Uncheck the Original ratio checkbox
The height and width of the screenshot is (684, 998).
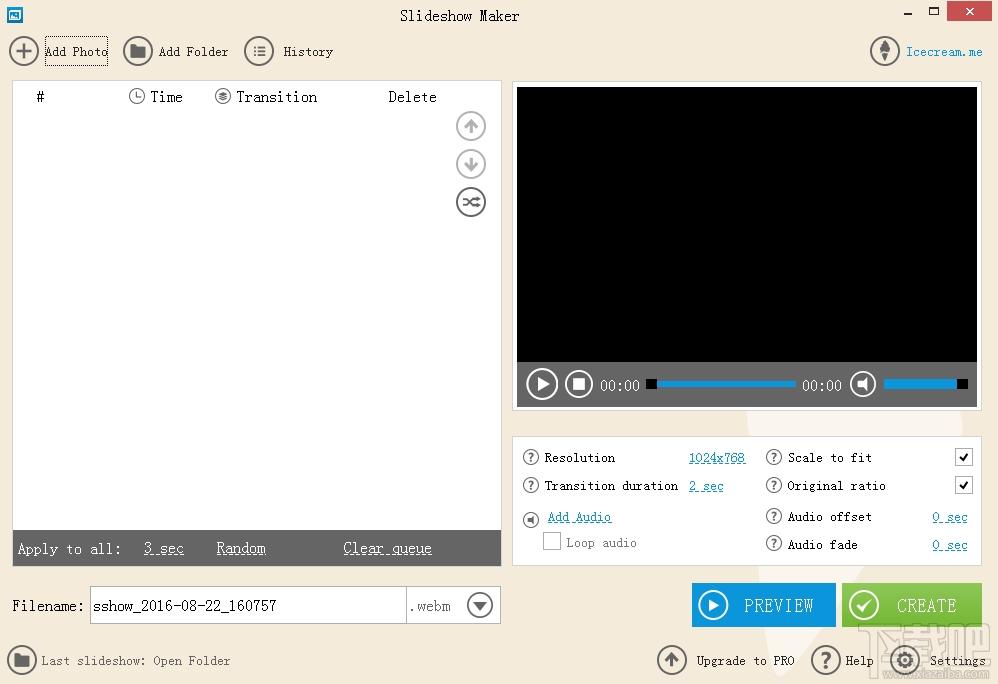tap(964, 485)
